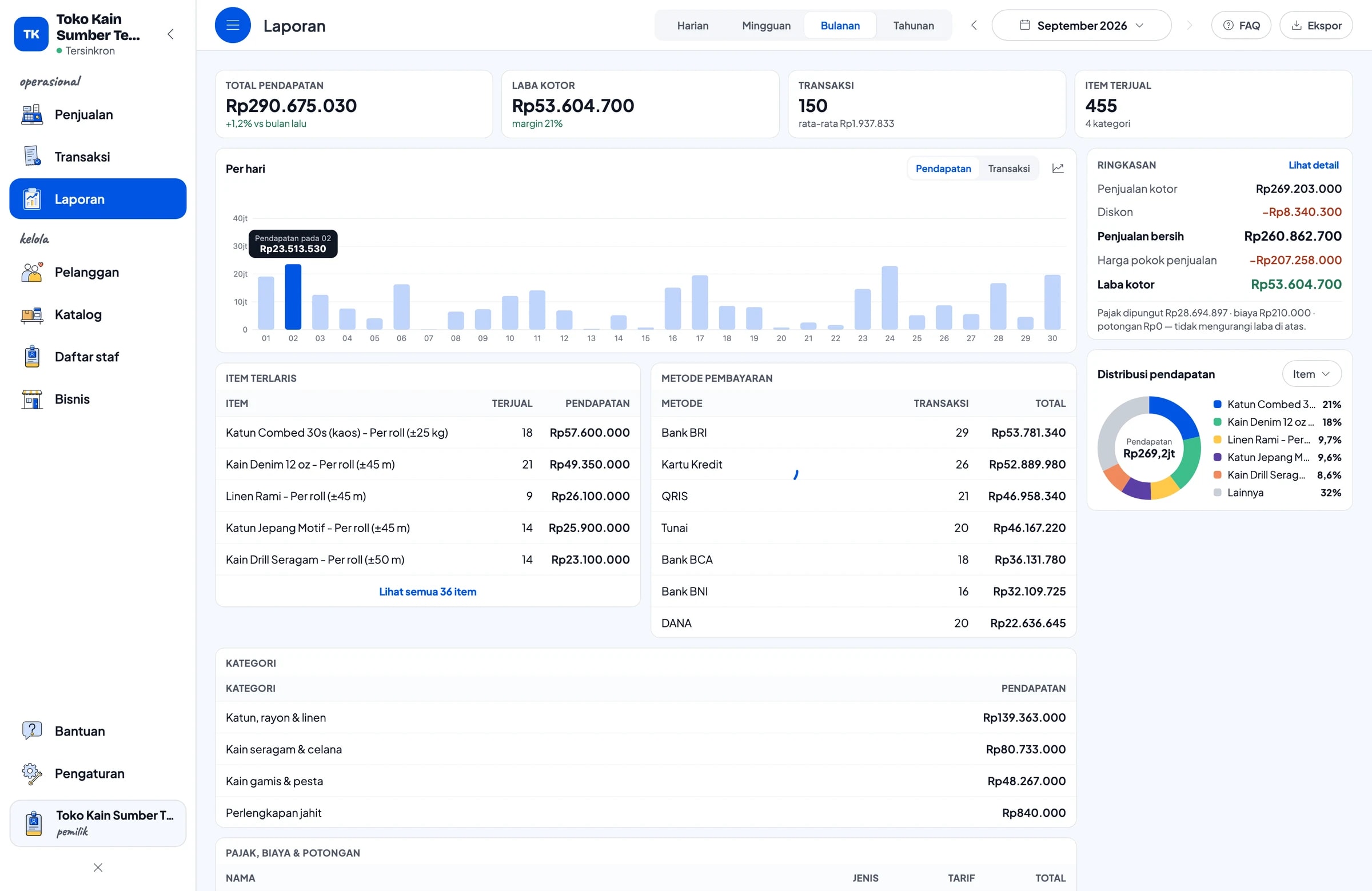This screenshot has width=1372, height=891.
Task: Open the Bisnis storefront icon
Action: tap(31, 399)
